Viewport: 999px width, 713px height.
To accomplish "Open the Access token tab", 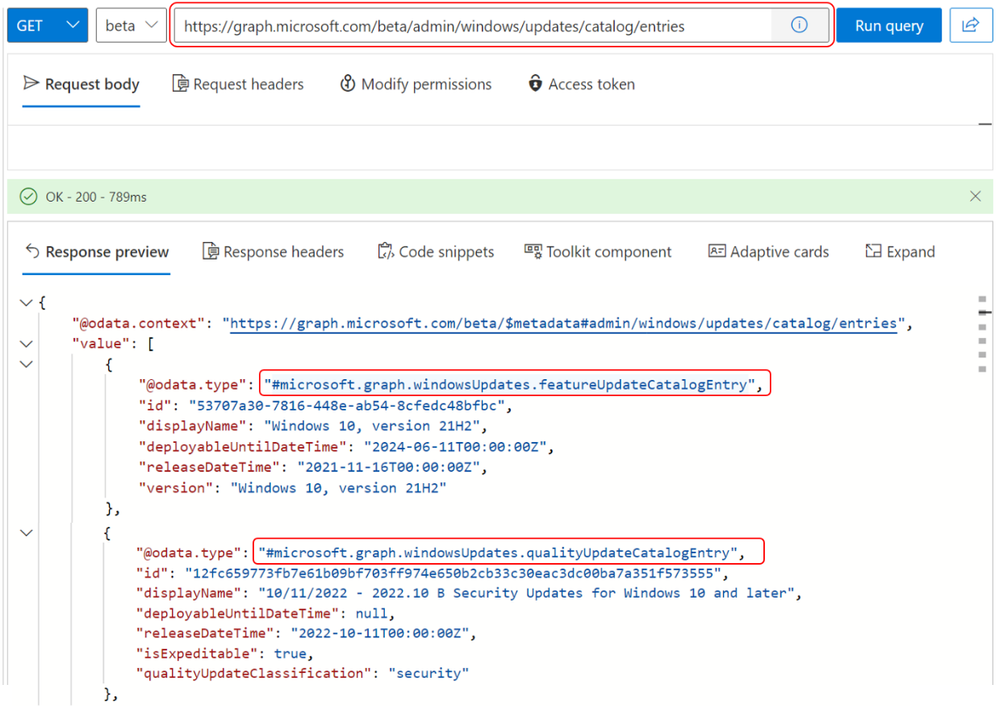I will (581, 84).
